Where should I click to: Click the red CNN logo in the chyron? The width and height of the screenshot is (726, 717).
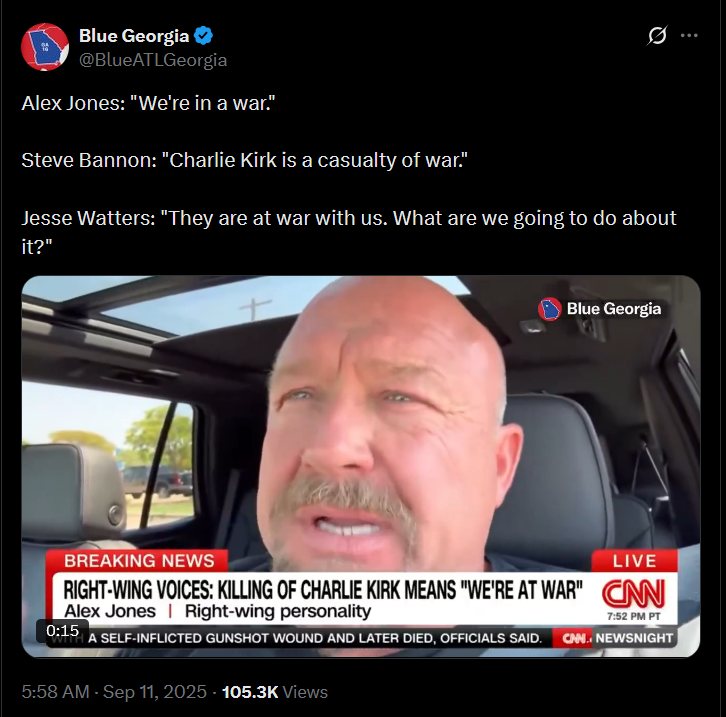click(633, 594)
